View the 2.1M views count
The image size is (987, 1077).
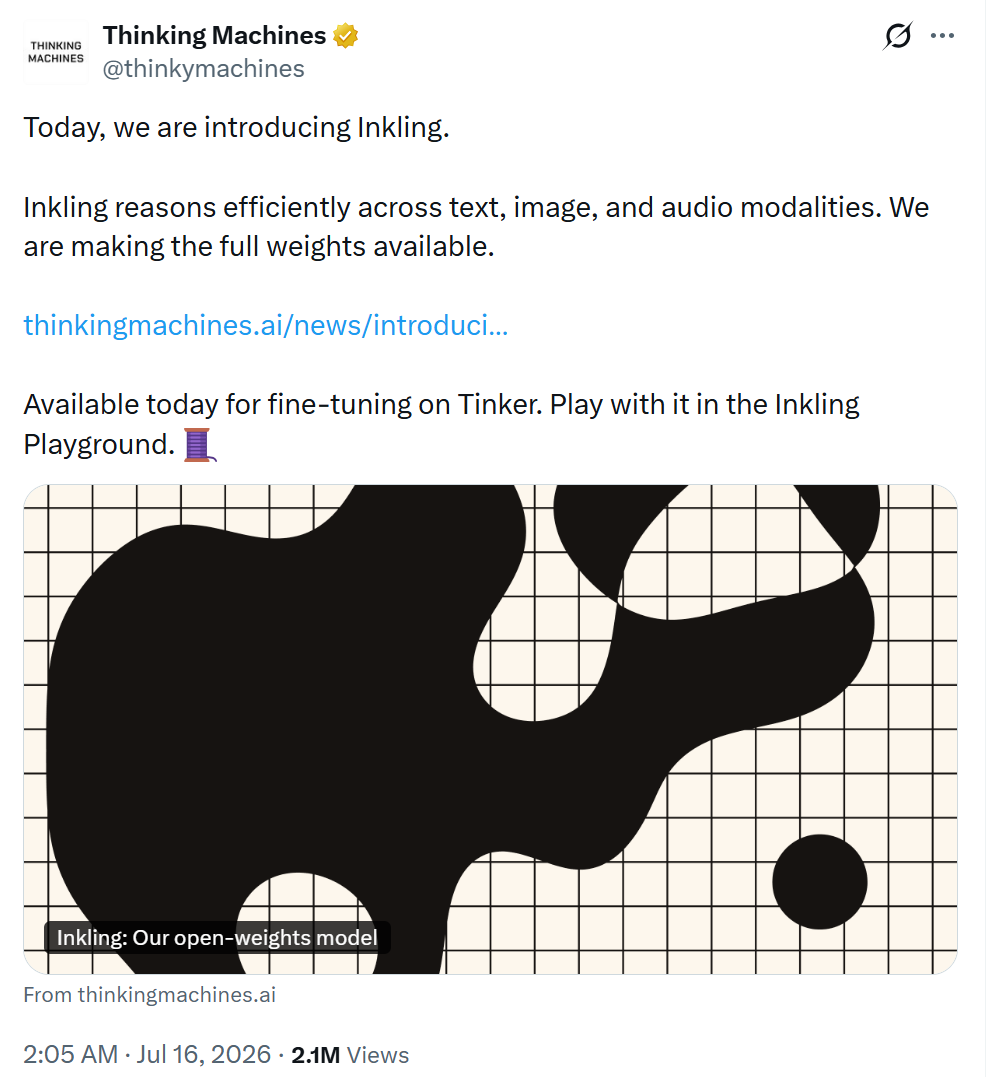point(316,1055)
